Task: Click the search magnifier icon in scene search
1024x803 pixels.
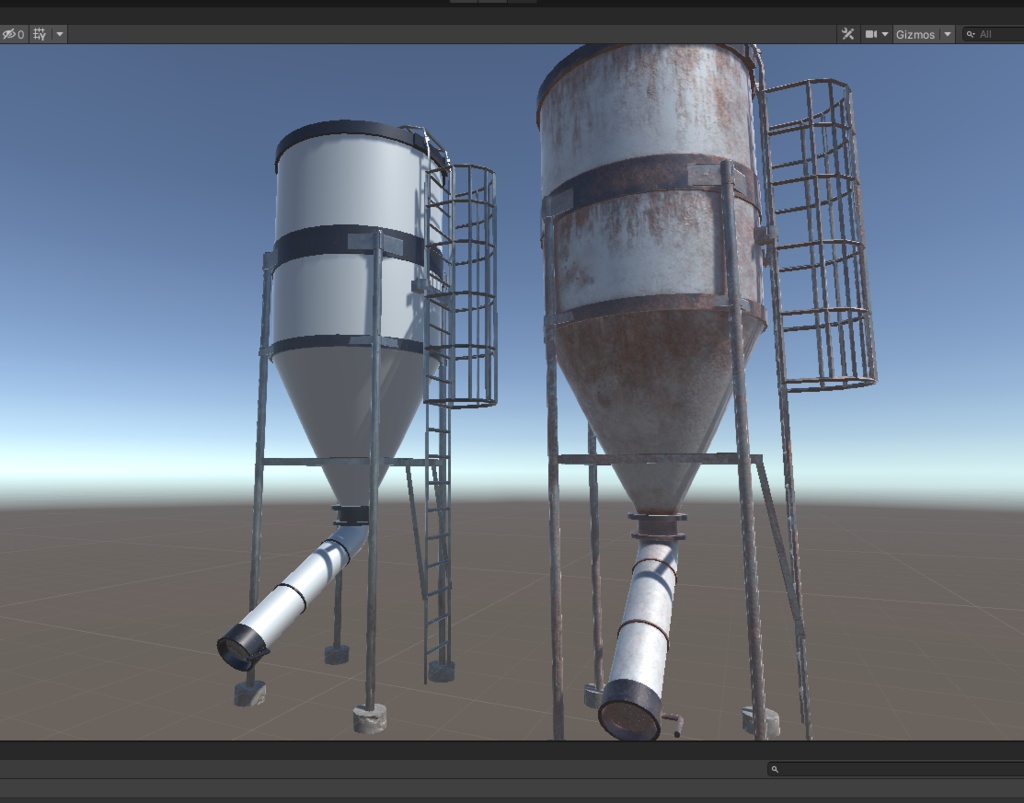Action: coord(971,34)
